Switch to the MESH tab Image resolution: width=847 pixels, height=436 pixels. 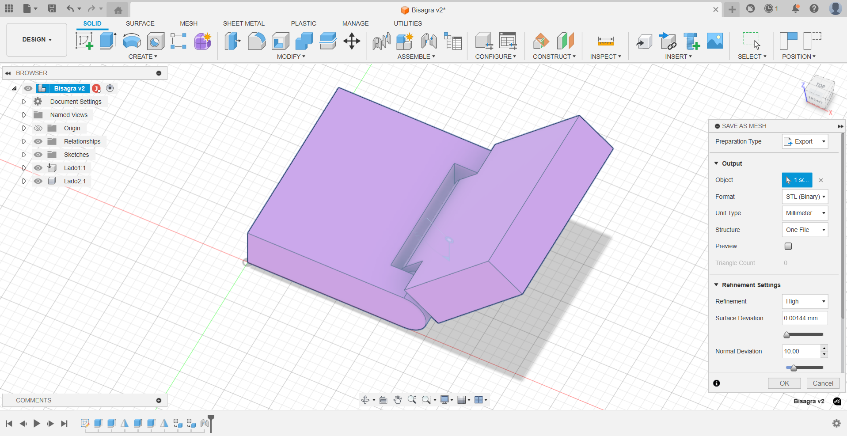[x=189, y=23]
